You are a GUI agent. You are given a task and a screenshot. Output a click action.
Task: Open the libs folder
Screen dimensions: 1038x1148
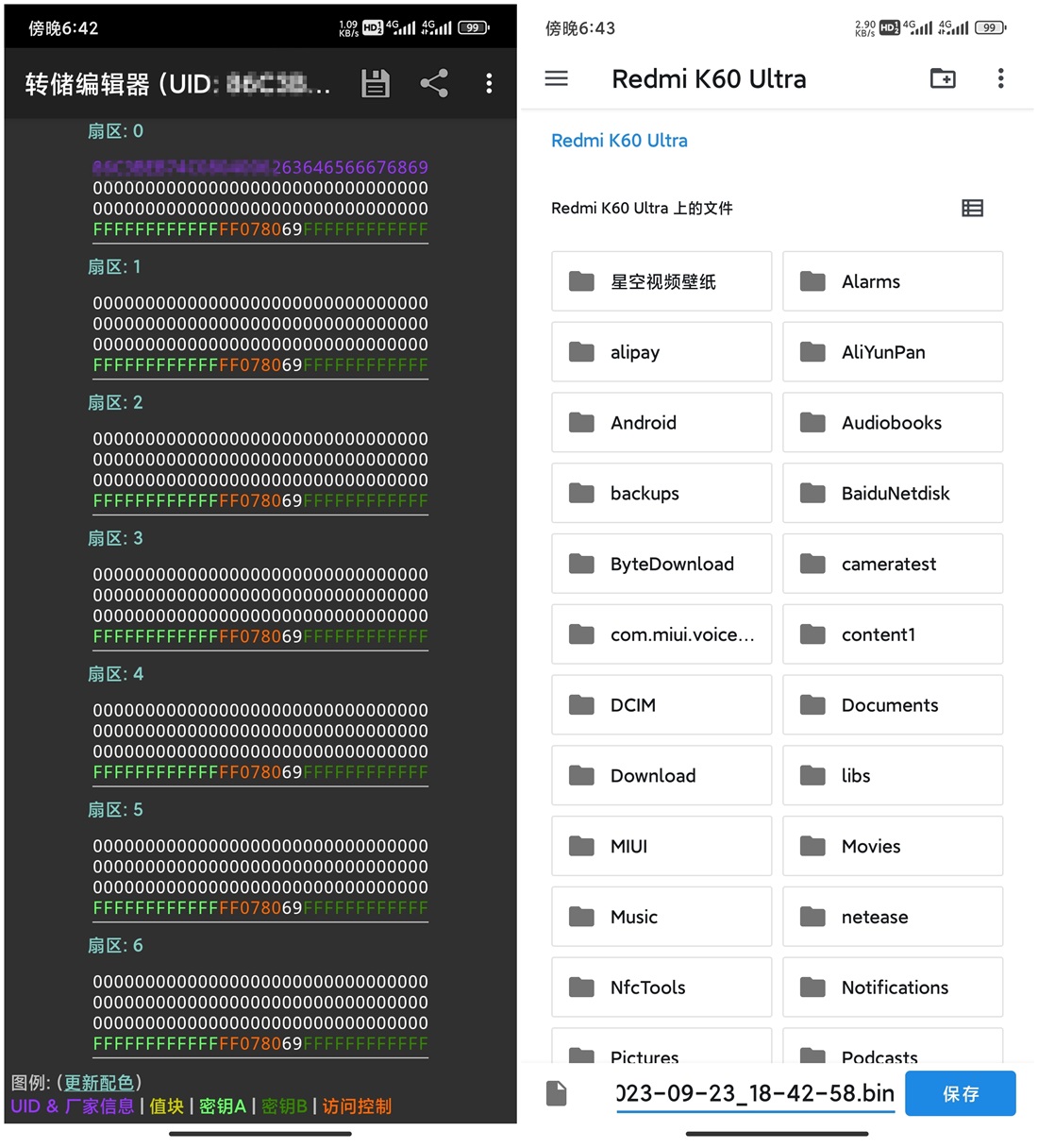click(893, 776)
